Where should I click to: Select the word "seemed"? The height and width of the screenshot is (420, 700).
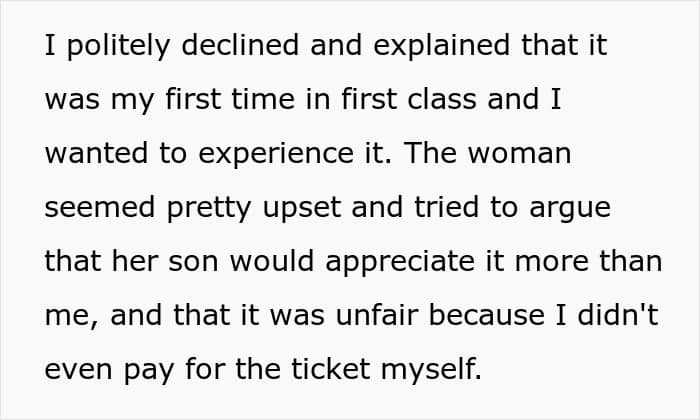pos(100,207)
